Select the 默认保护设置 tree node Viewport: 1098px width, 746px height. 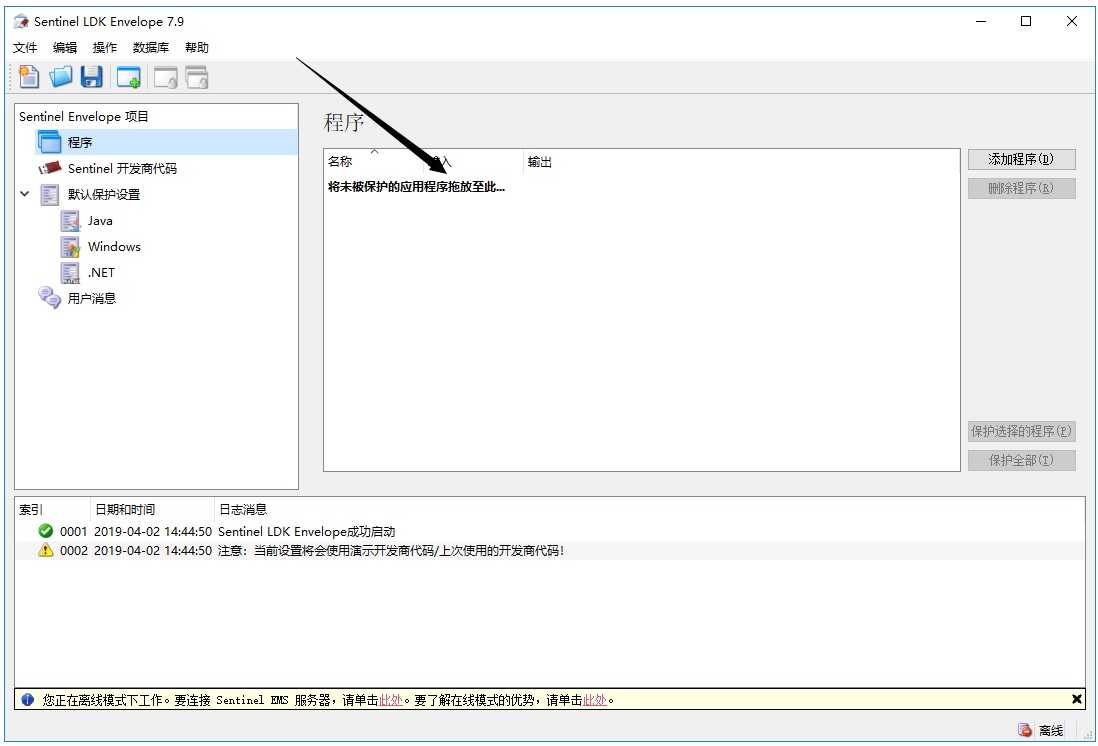pyautogui.click(x=104, y=195)
